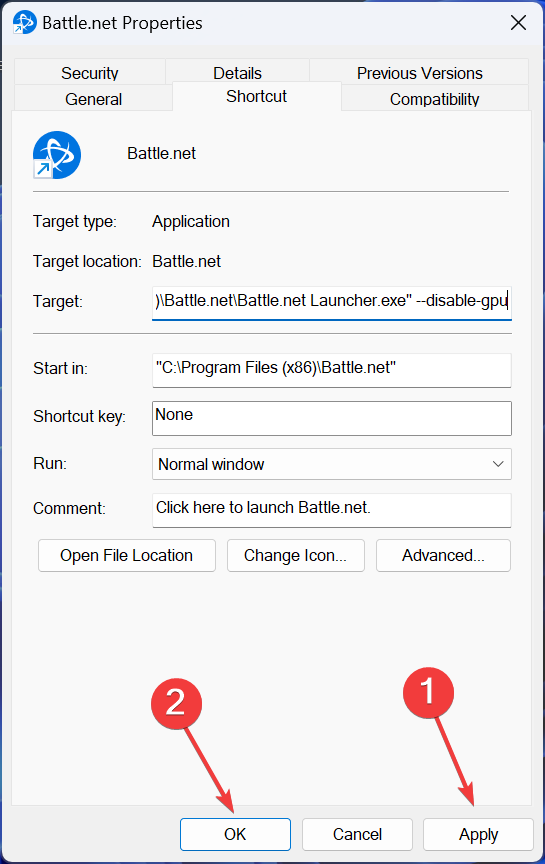Click the Change Icon button
545x864 pixels.
coord(296,555)
